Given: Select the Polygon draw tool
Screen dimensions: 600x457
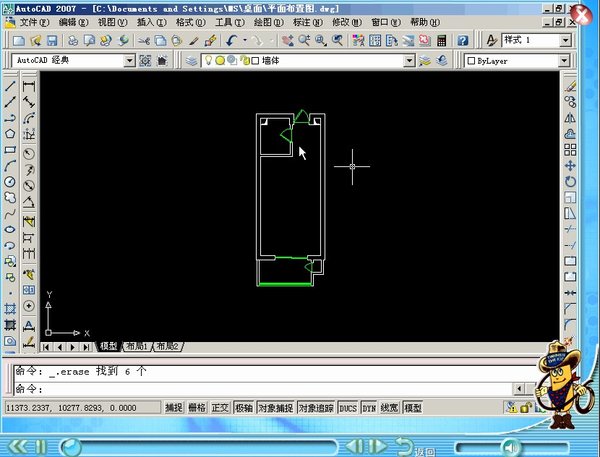Looking at the screenshot, I should [x=10, y=134].
